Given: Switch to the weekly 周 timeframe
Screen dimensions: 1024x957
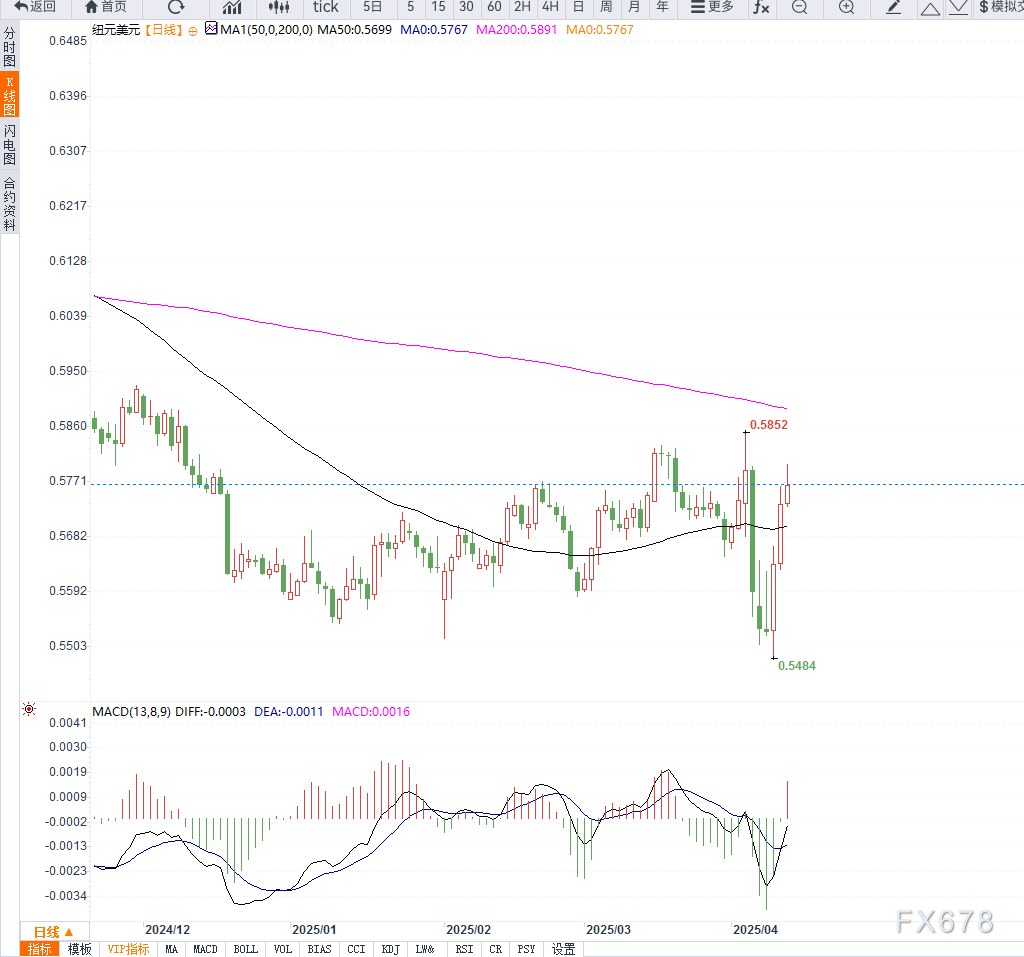Looking at the screenshot, I should pos(606,7).
